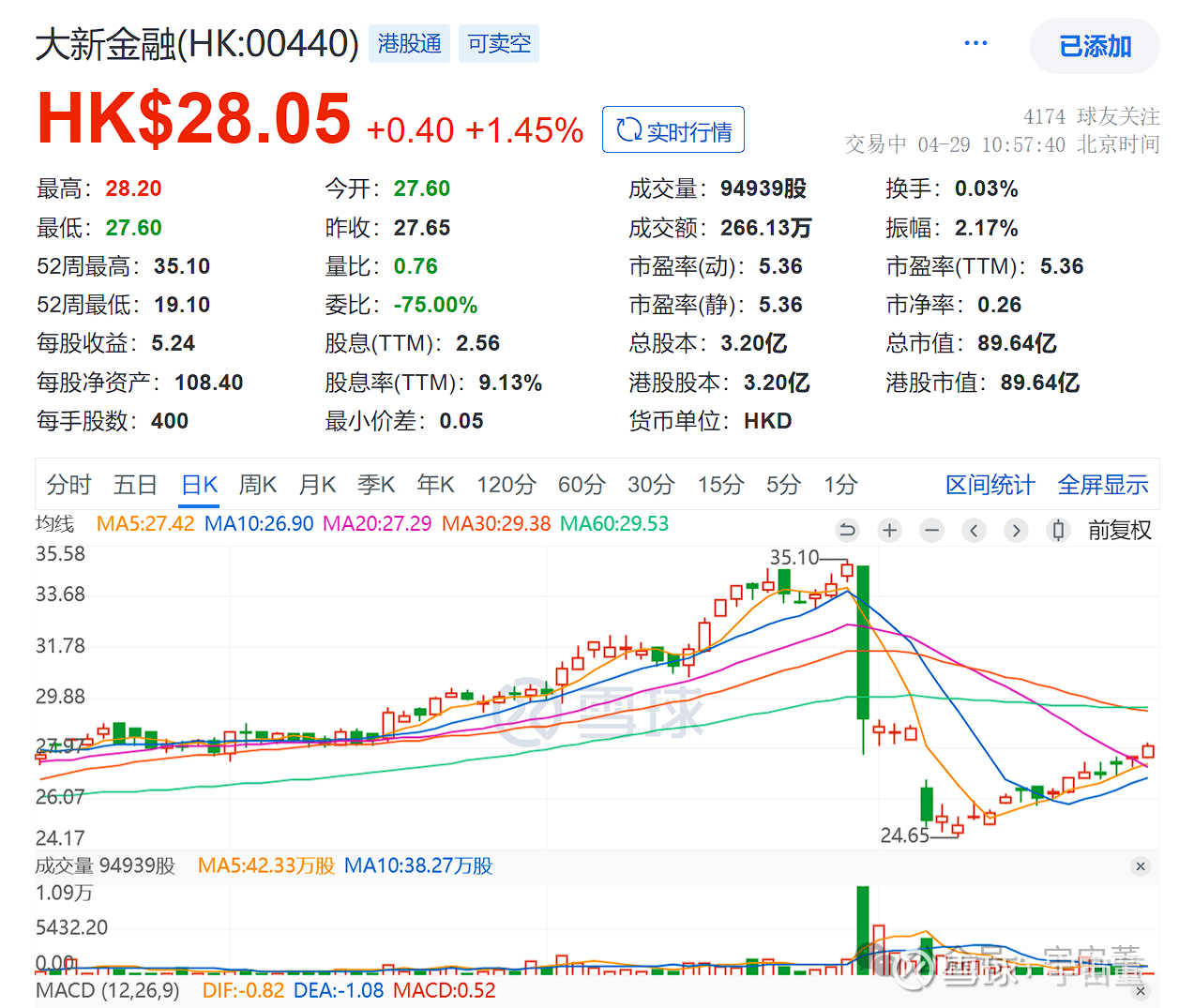Click the HK$28.05 current price
1179x1008 pixels.
point(194,118)
